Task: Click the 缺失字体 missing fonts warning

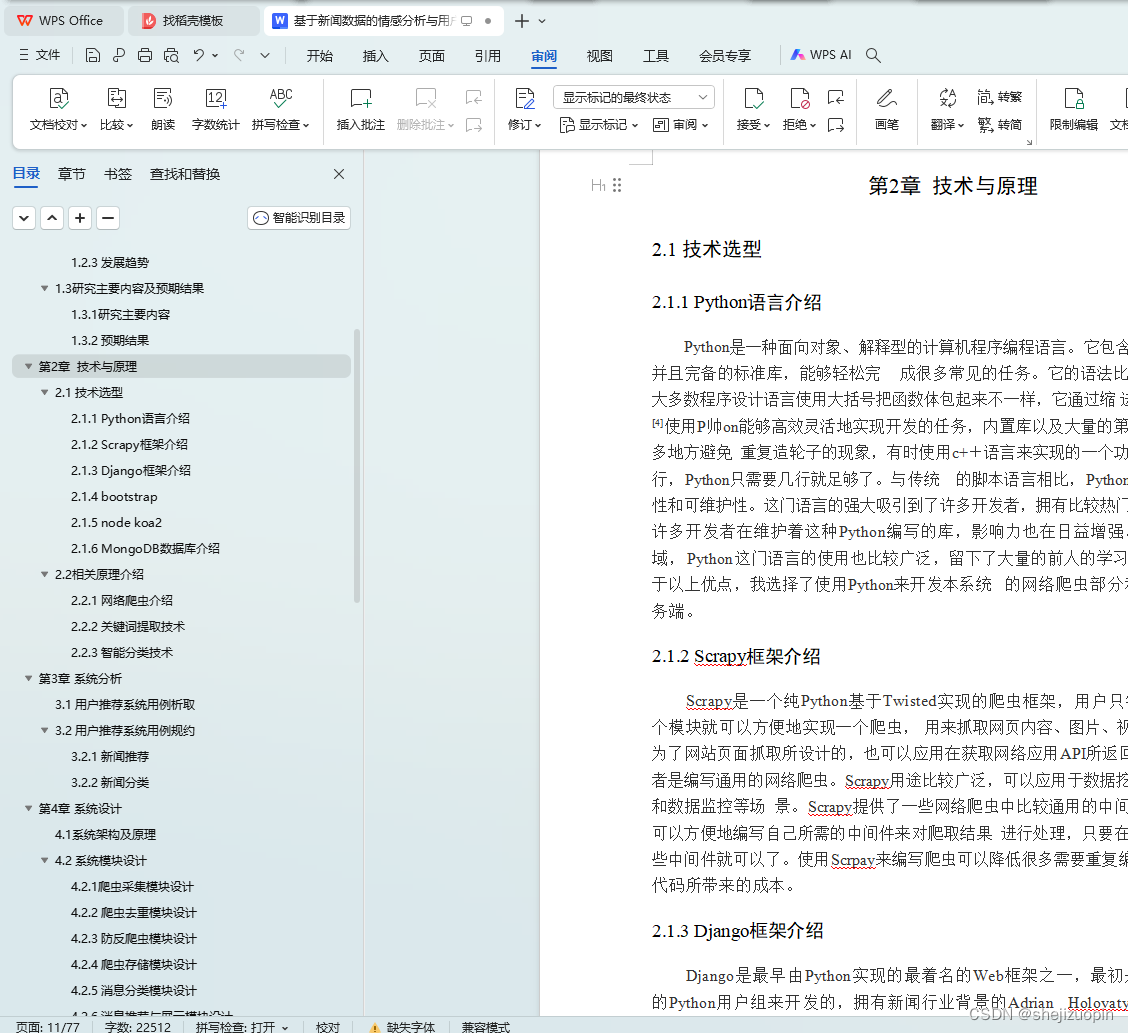Action: coord(403,1027)
